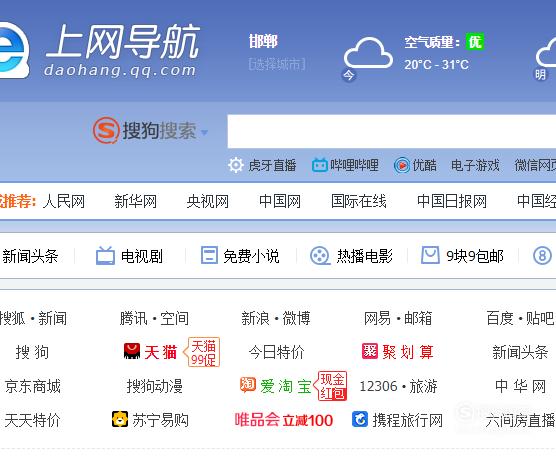Select the 新闻头条 category tab
The width and height of the screenshot is (556, 459).
pos(30,256)
